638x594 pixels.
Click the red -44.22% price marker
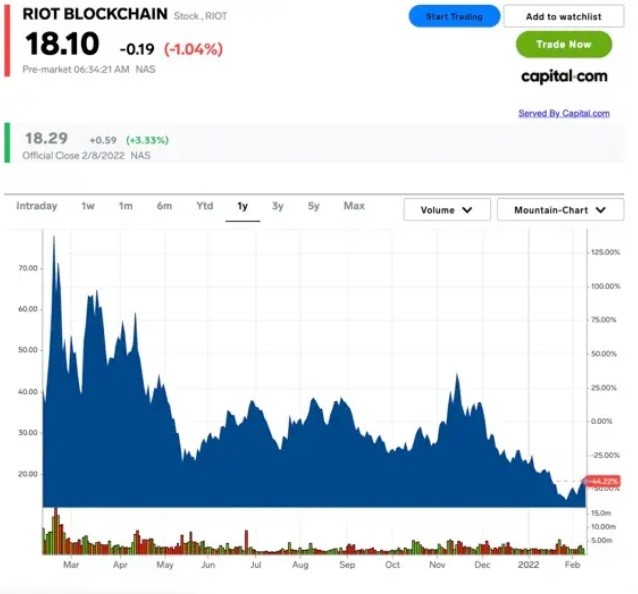(x=603, y=481)
